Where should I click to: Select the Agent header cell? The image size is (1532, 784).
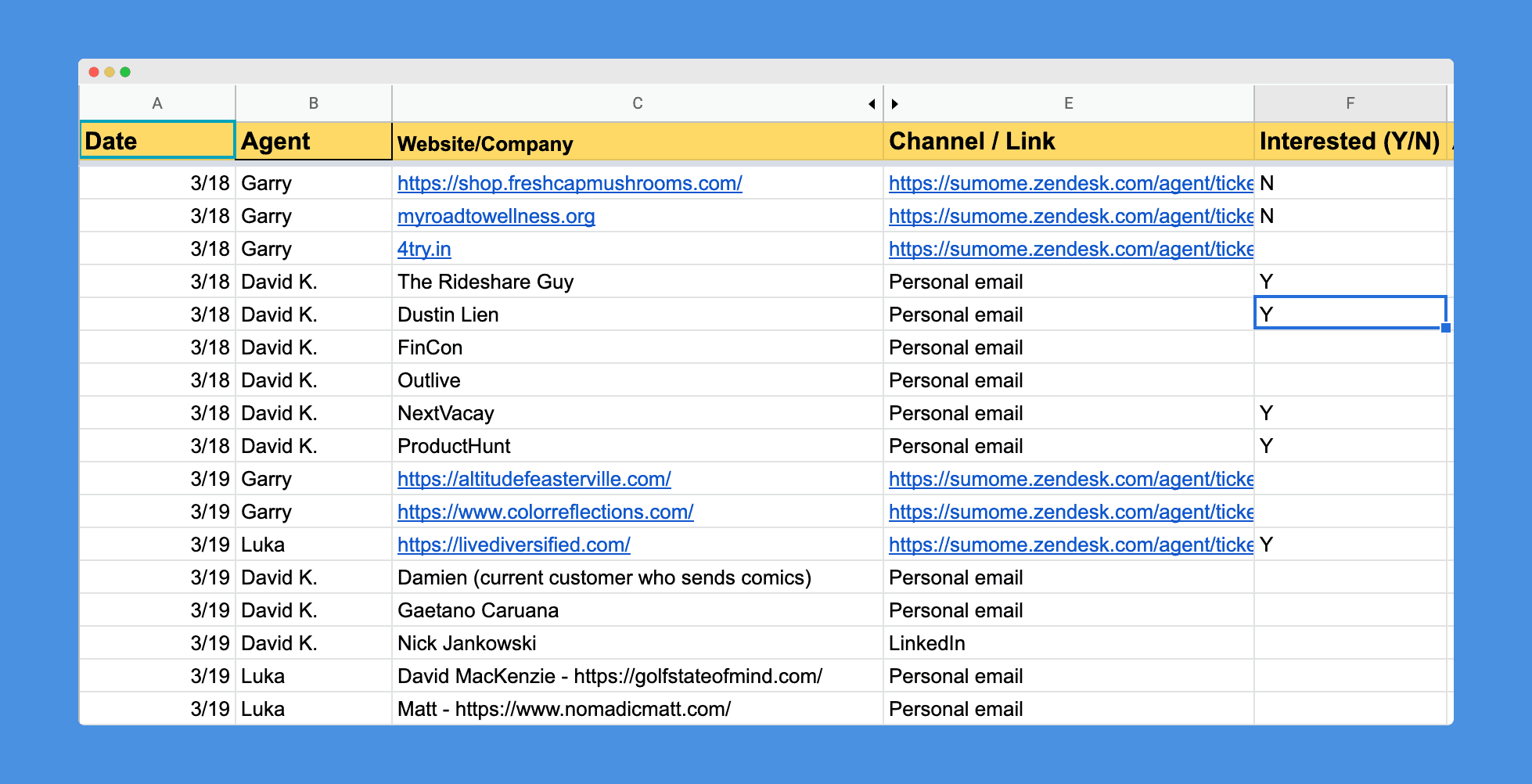click(x=314, y=141)
